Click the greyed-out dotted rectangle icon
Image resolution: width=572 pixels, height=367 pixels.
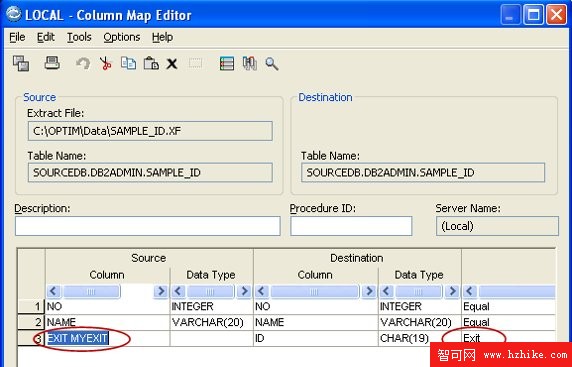point(196,63)
